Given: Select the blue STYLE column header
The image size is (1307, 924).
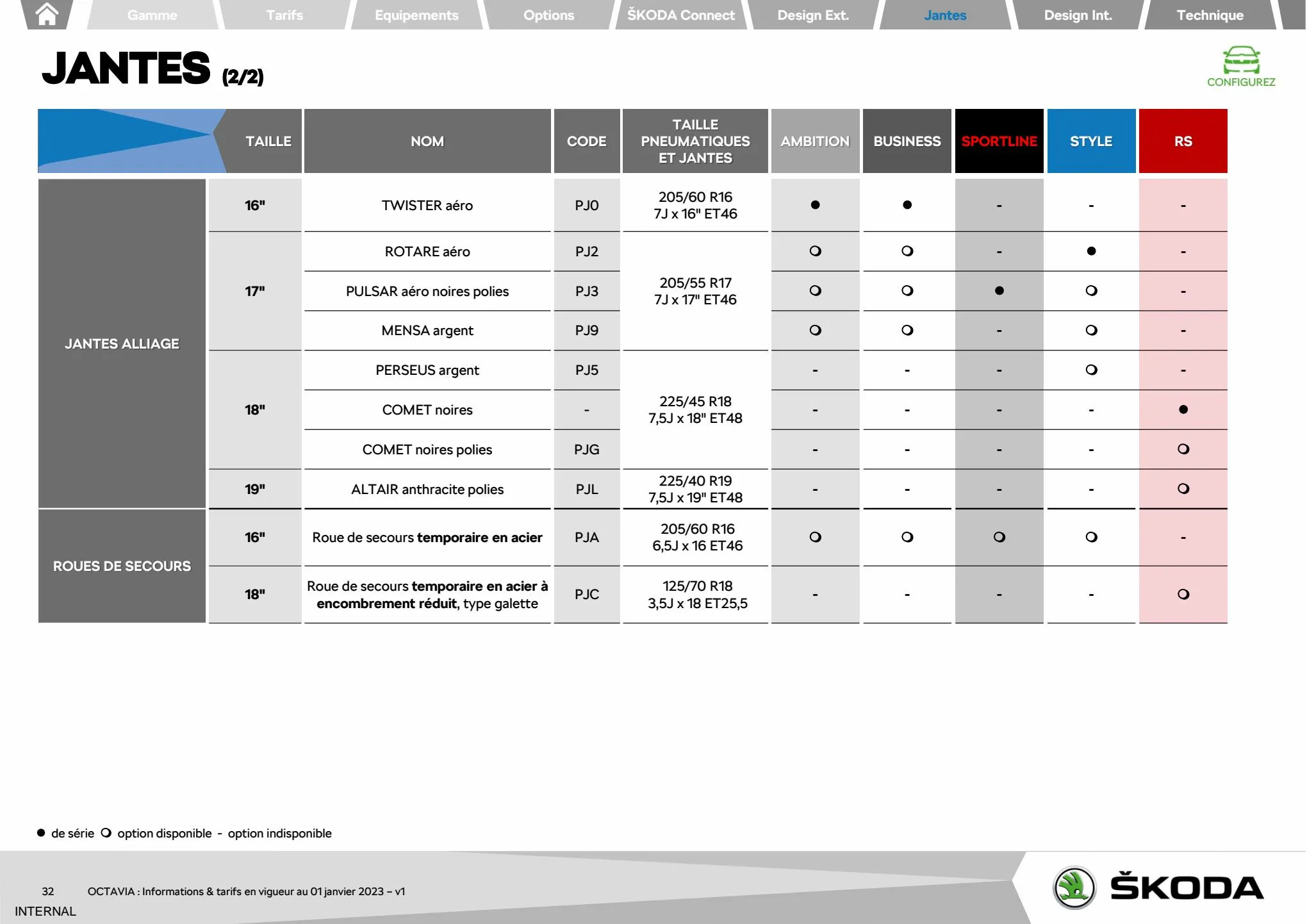Looking at the screenshot, I should [1091, 141].
